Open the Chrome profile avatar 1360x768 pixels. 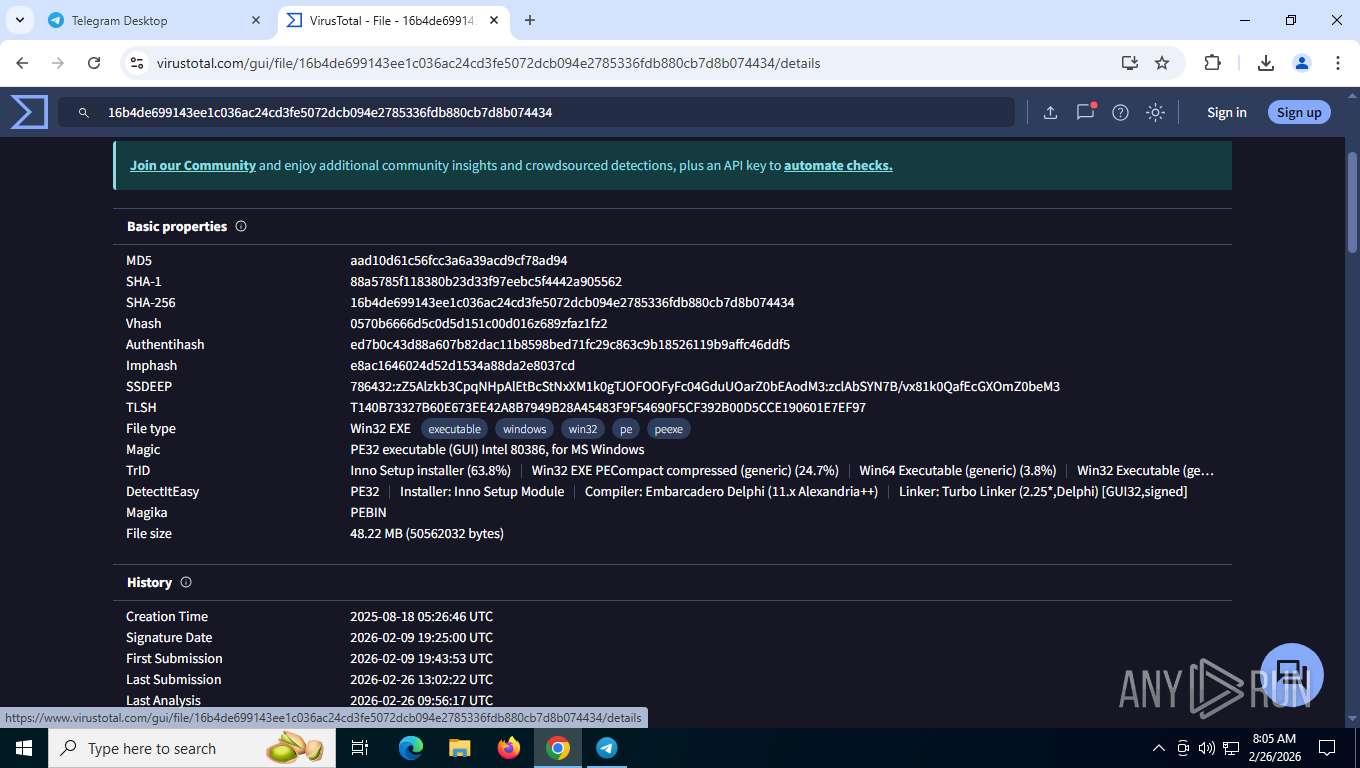click(1302, 63)
